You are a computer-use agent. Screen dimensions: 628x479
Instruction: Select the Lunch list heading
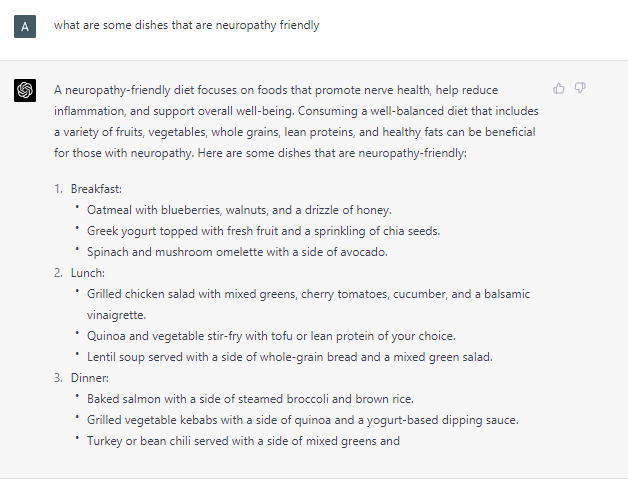89,272
